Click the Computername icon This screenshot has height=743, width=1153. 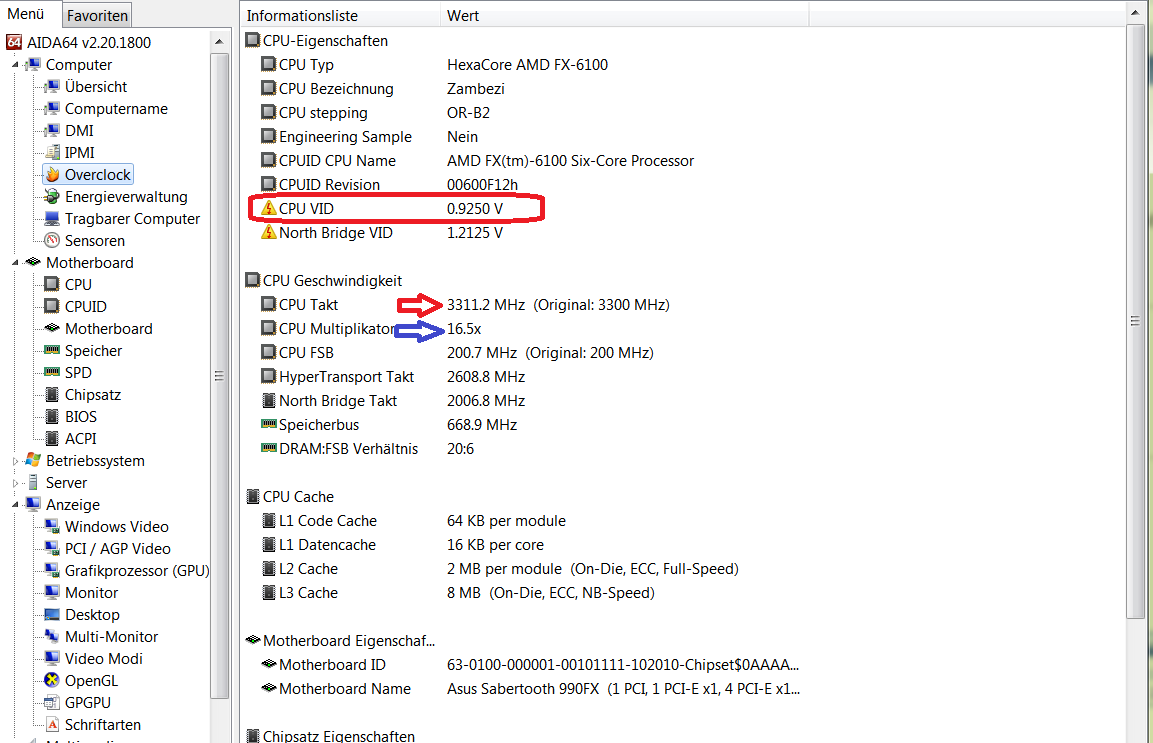(52, 109)
